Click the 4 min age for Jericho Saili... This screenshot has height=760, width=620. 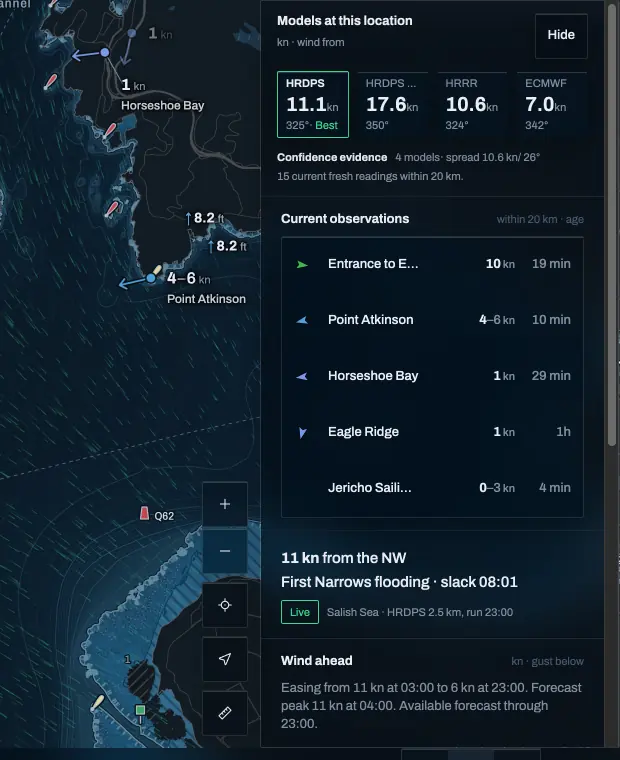(555, 488)
